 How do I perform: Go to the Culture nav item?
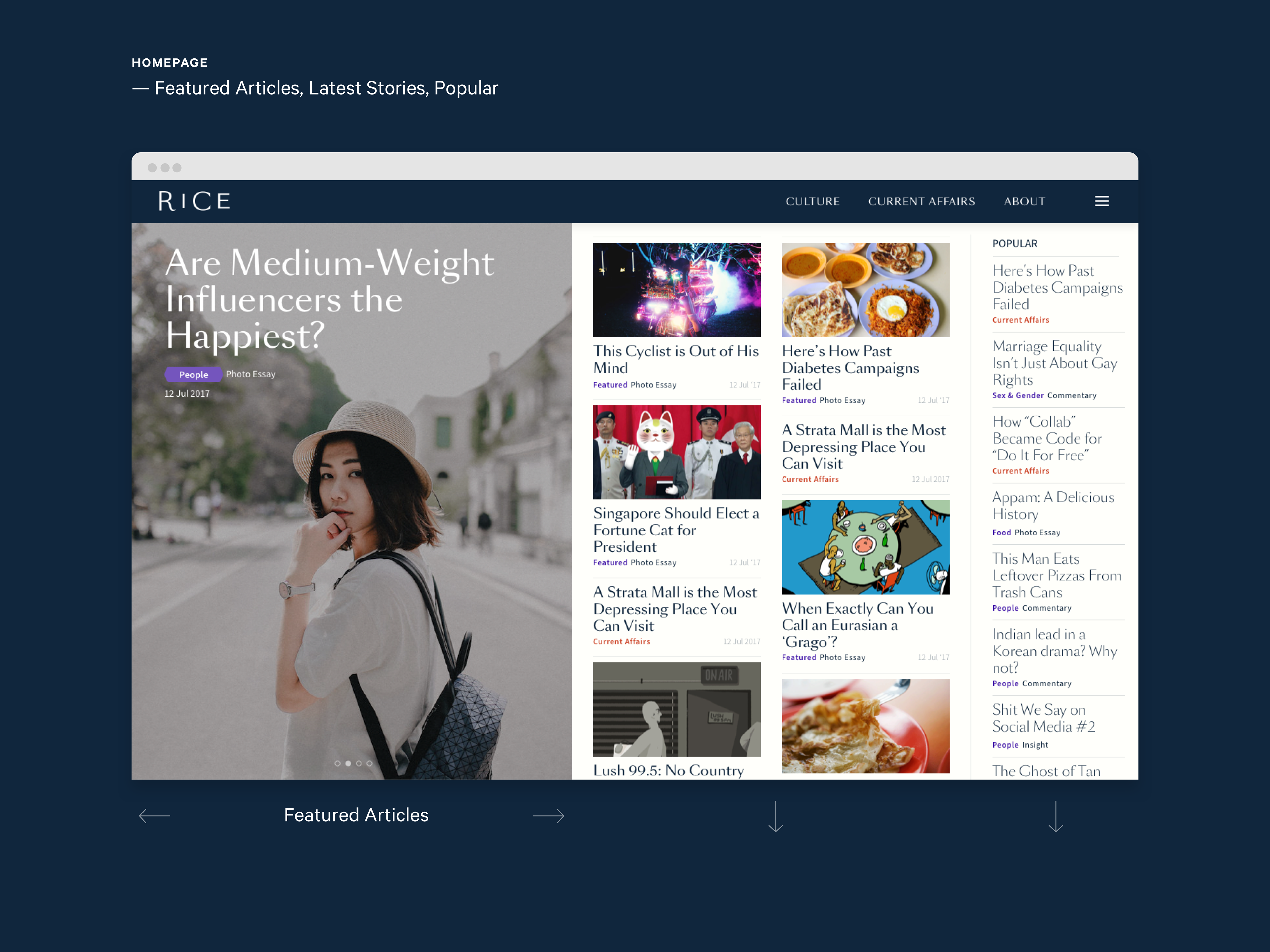click(812, 201)
